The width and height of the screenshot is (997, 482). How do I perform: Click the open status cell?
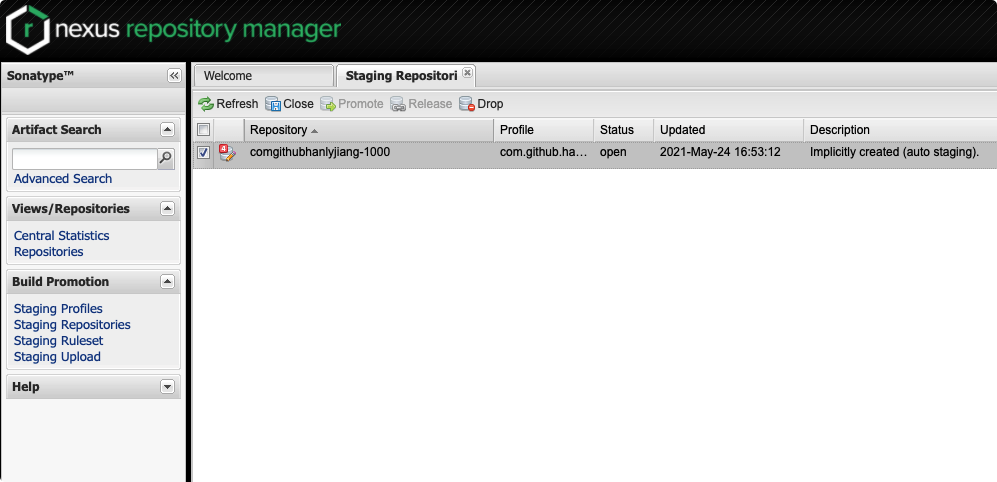coord(613,153)
